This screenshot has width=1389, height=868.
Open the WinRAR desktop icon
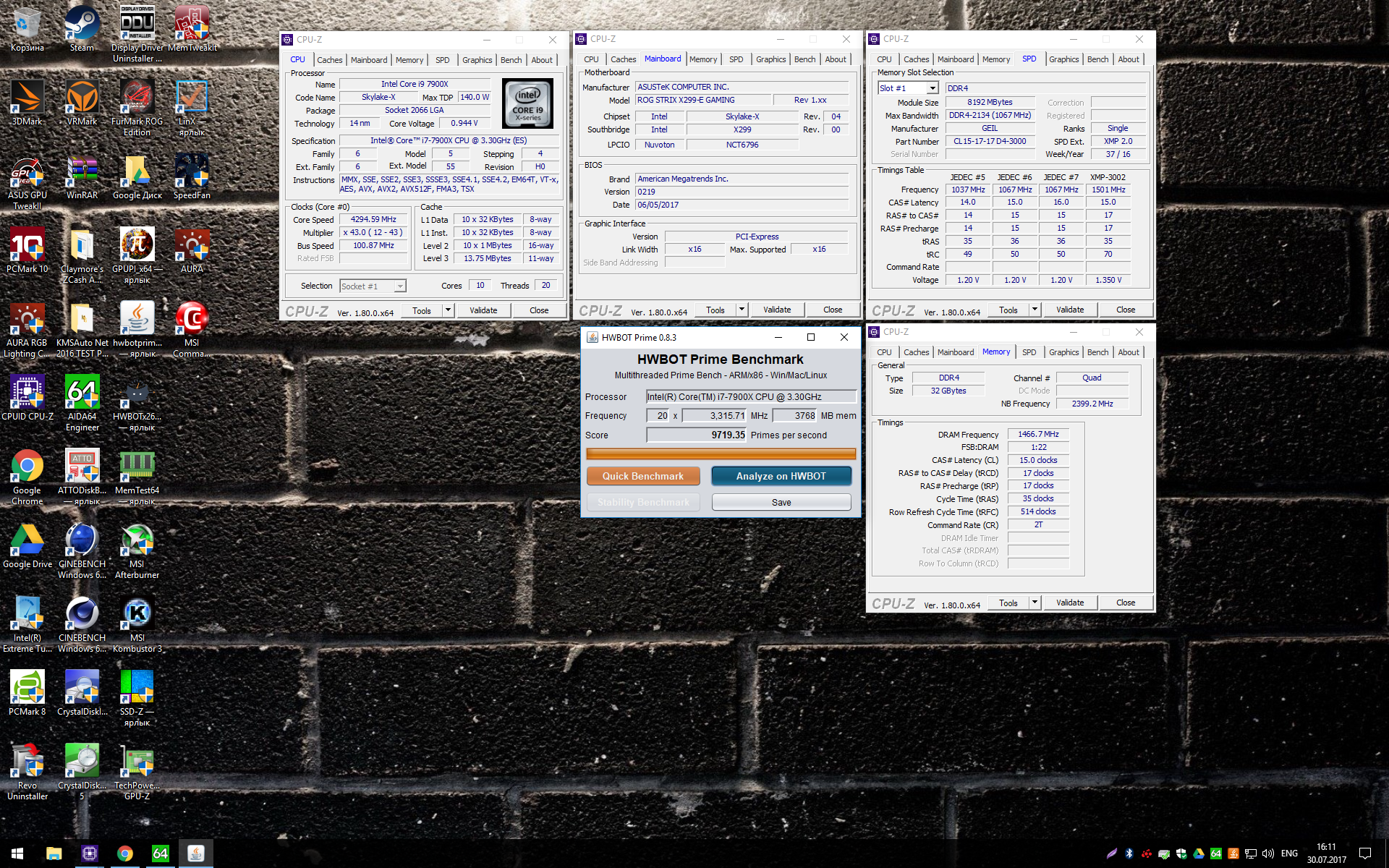[x=82, y=177]
